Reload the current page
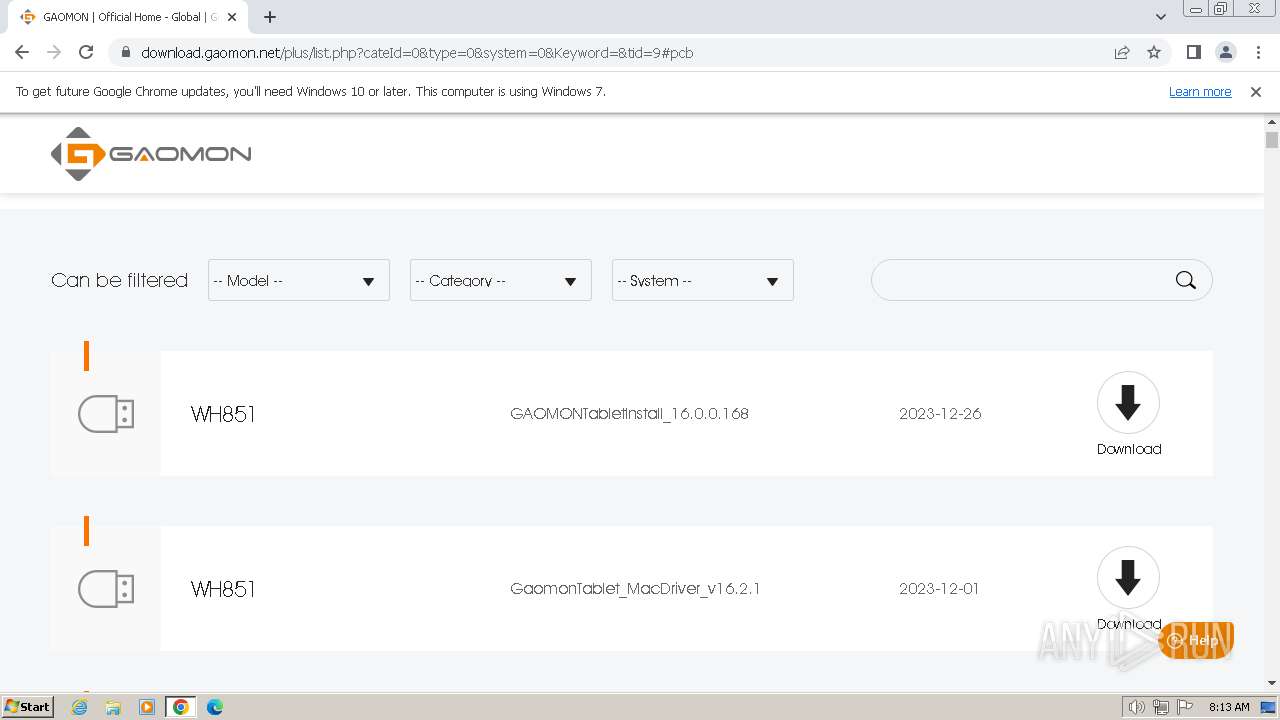Viewport: 1280px width, 720px height. (x=86, y=53)
